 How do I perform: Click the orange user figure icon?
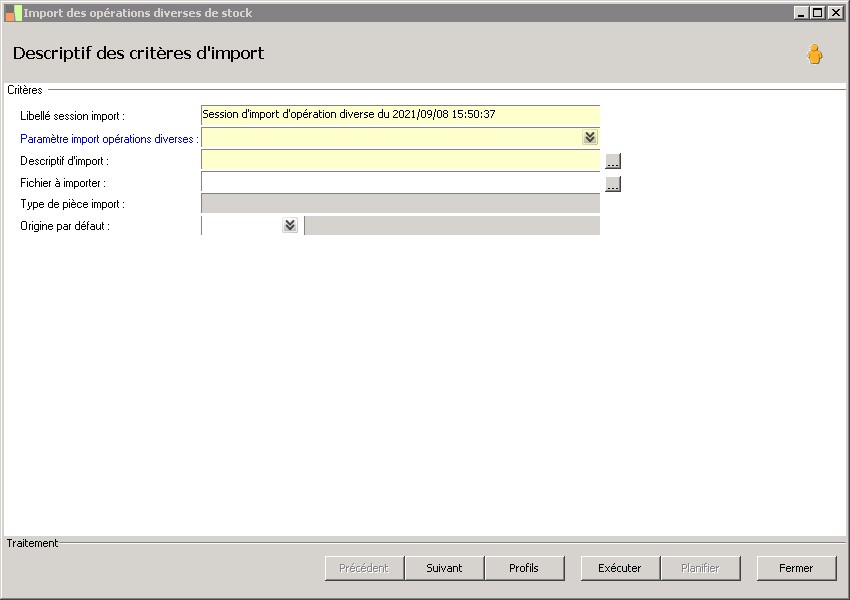pos(814,54)
